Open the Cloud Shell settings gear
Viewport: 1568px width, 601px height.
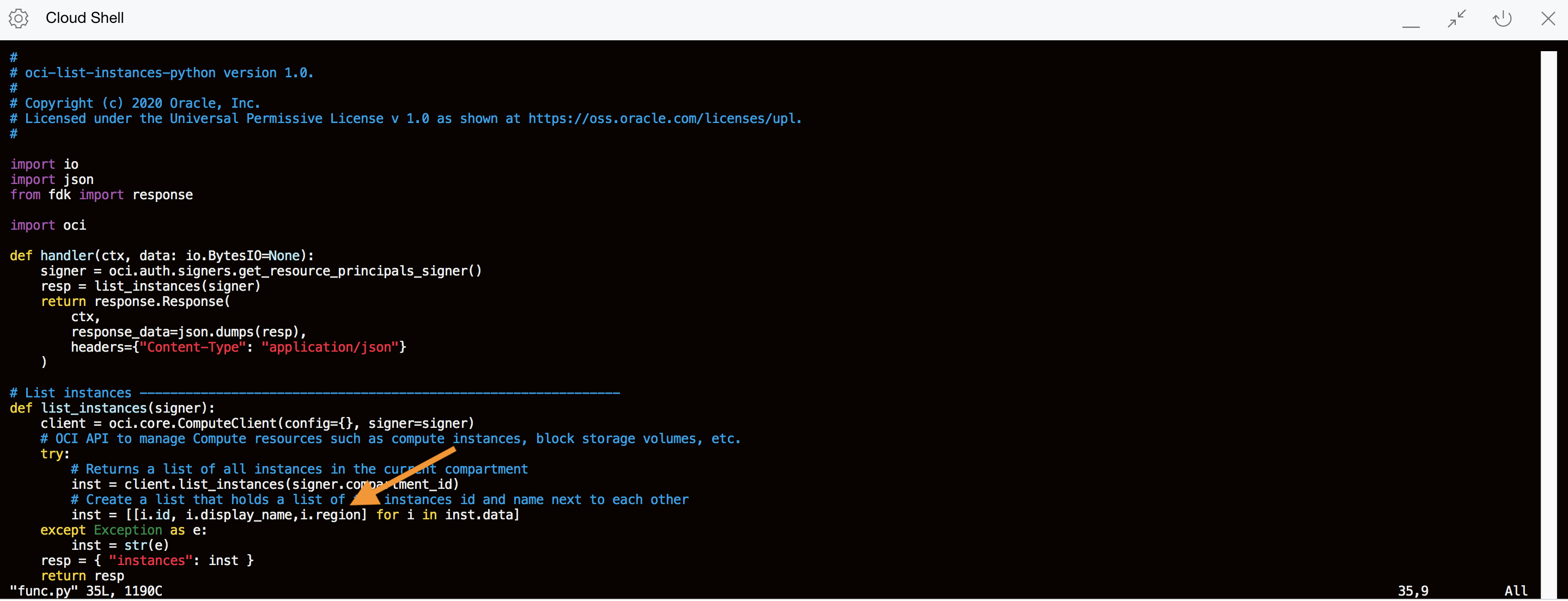click(19, 19)
